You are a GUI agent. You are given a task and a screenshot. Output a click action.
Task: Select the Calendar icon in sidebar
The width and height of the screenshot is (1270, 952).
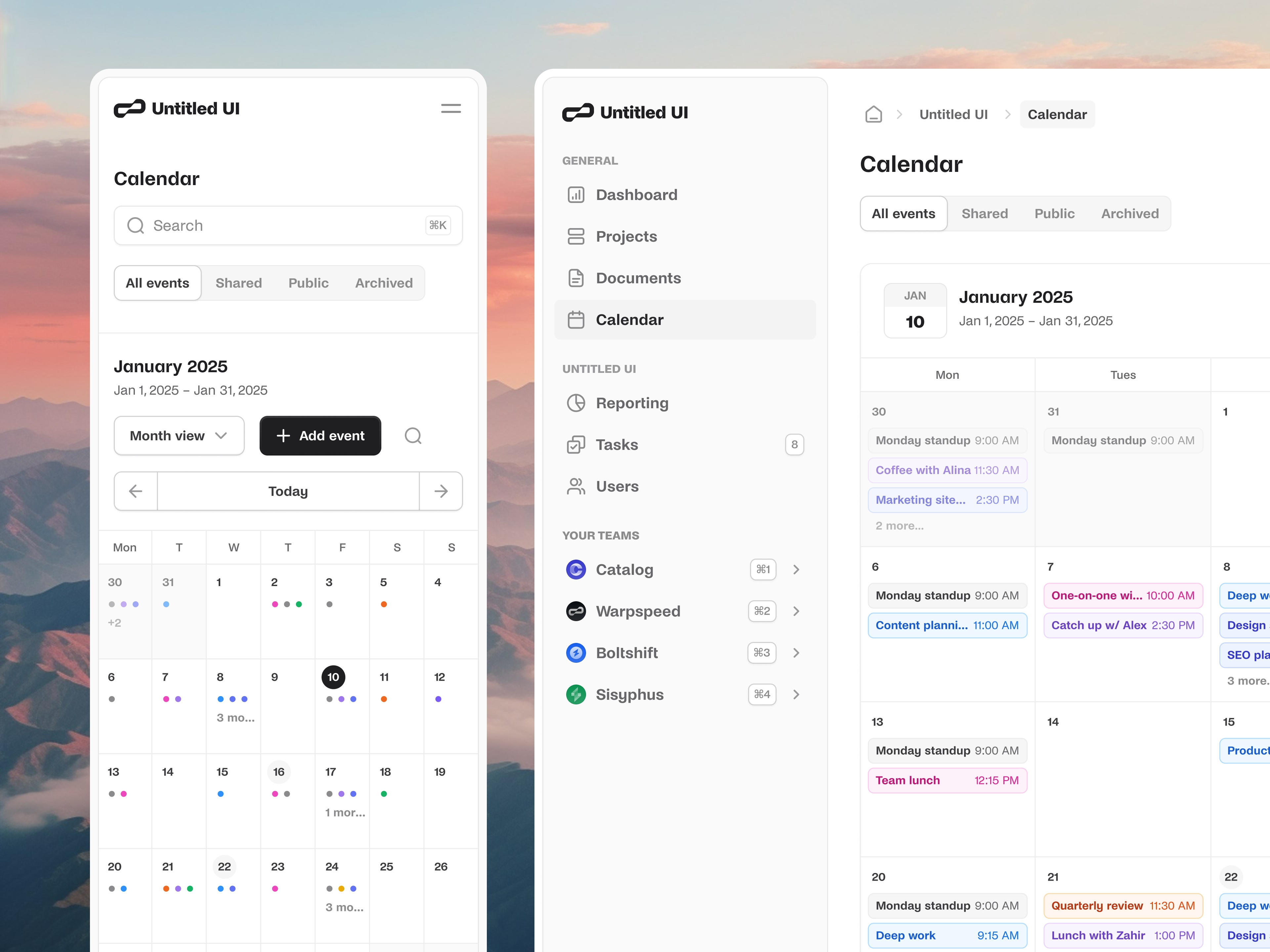pos(576,320)
